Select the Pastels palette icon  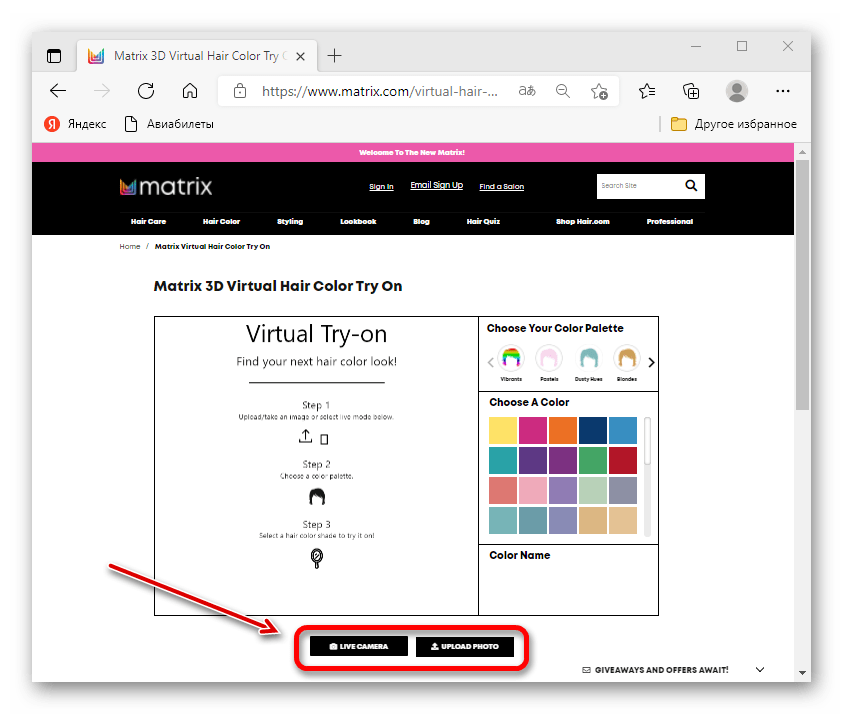549,359
